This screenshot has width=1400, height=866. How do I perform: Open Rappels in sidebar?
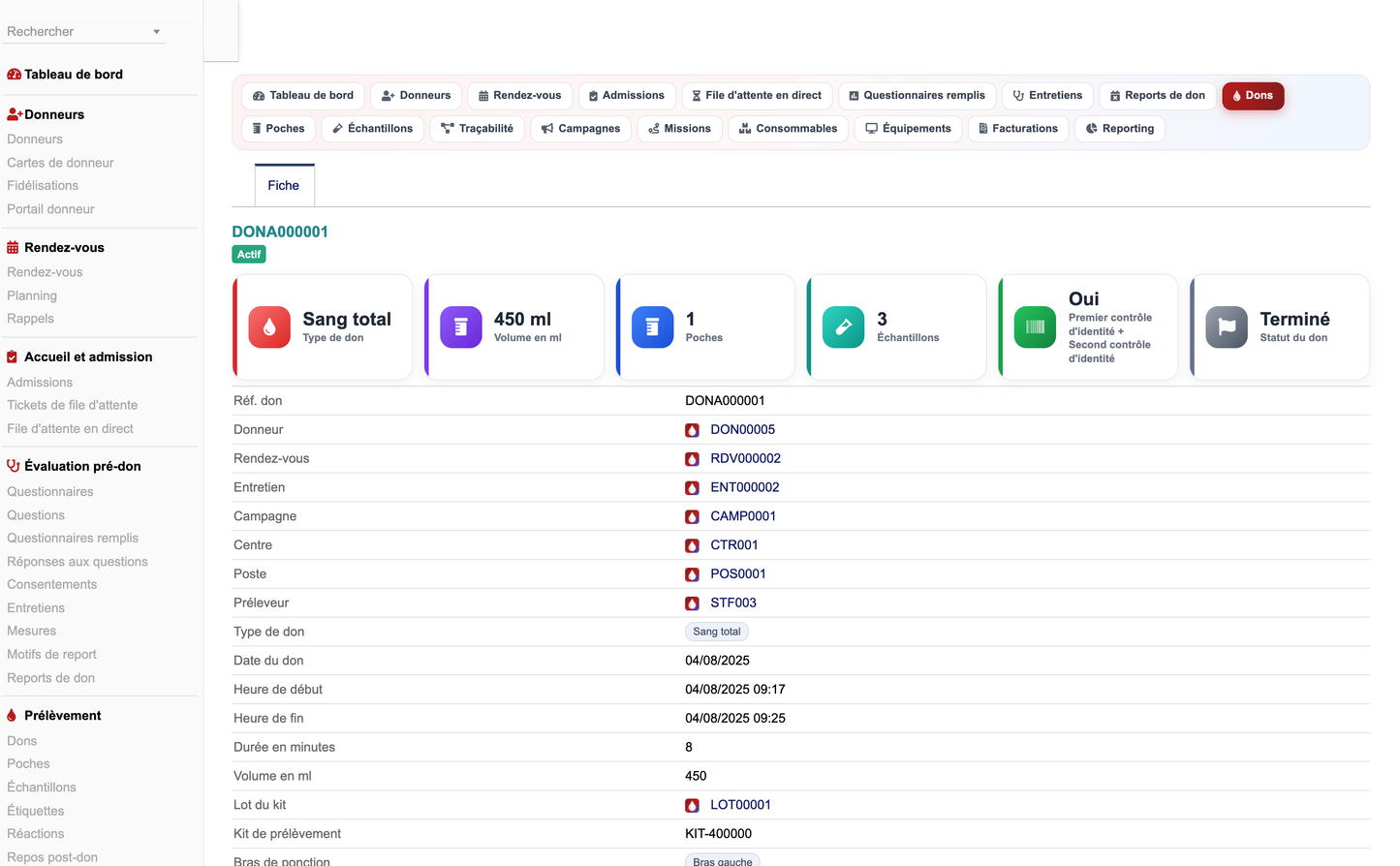(30, 319)
